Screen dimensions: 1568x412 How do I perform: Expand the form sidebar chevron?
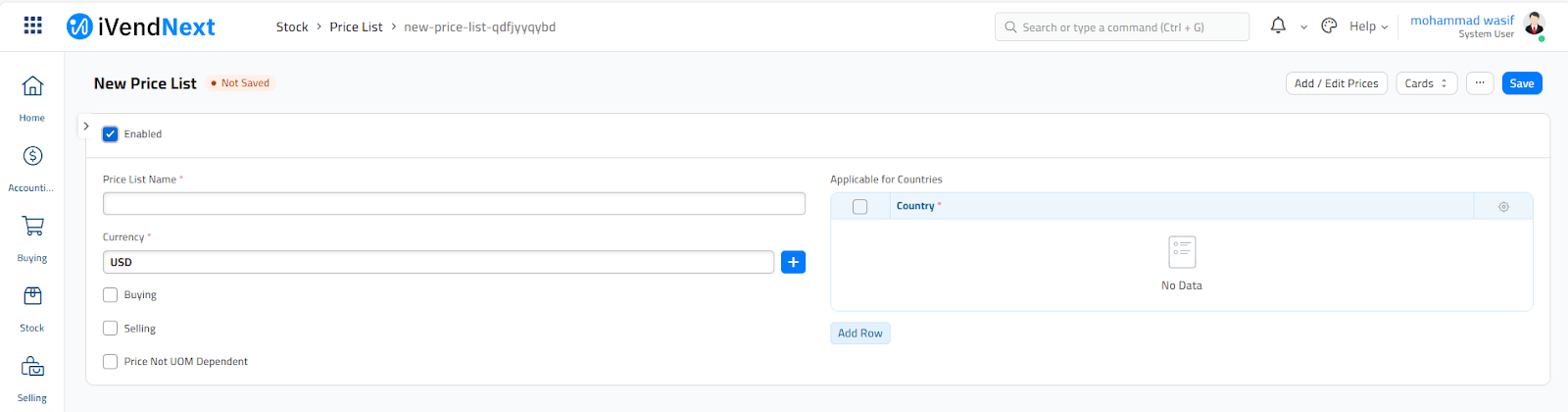86,127
